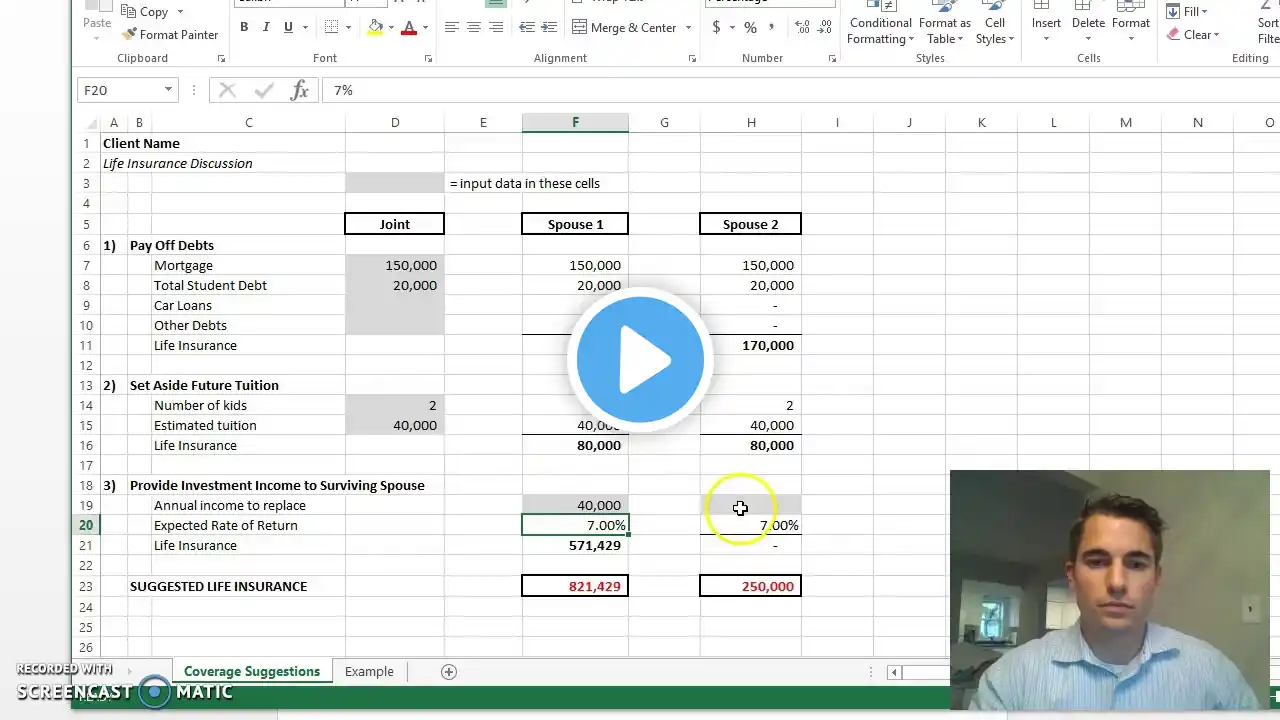
Task: Select Spouse 2 suggested insurance 250,000
Action: (751, 586)
